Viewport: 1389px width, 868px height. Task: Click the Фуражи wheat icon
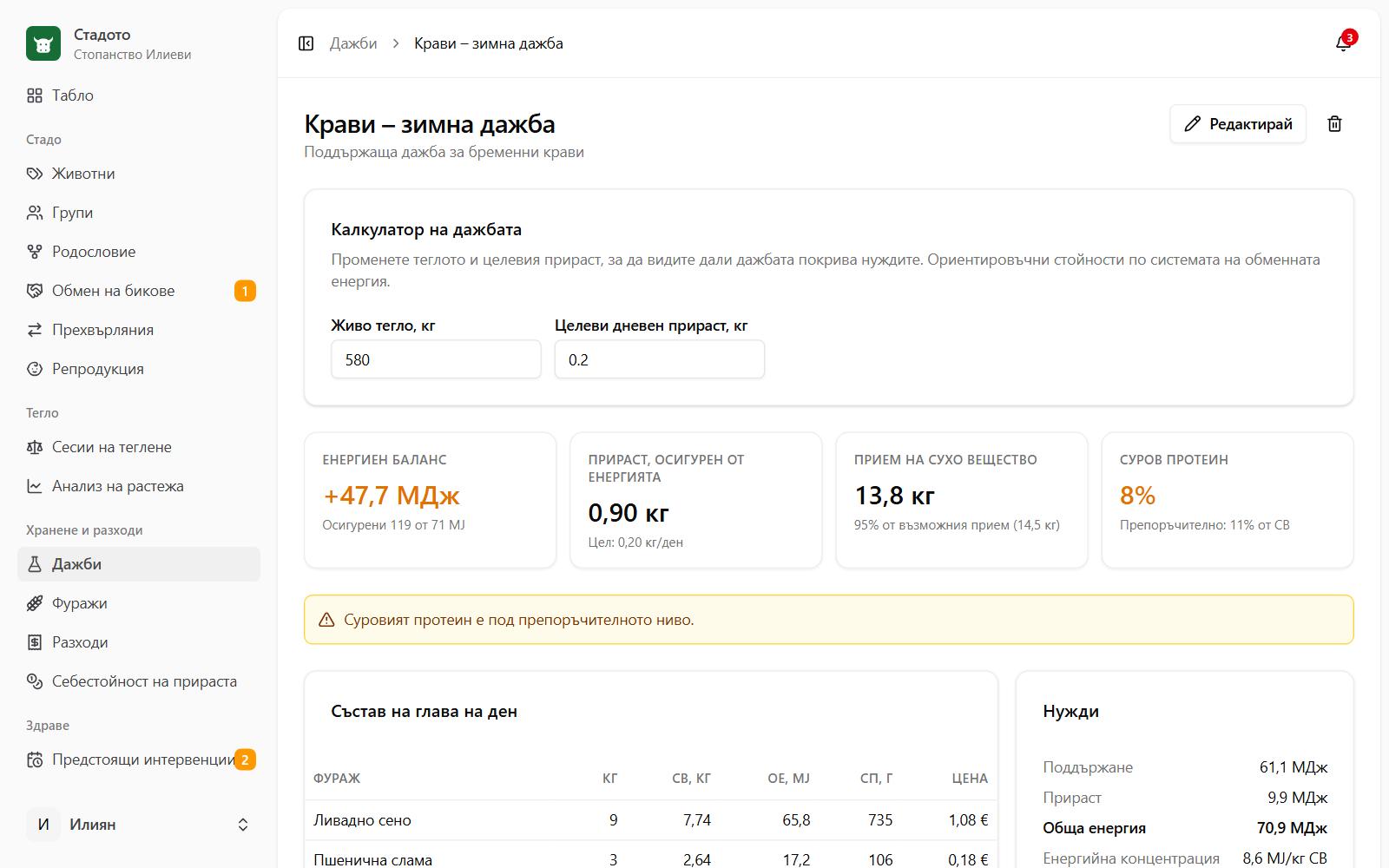(x=35, y=603)
